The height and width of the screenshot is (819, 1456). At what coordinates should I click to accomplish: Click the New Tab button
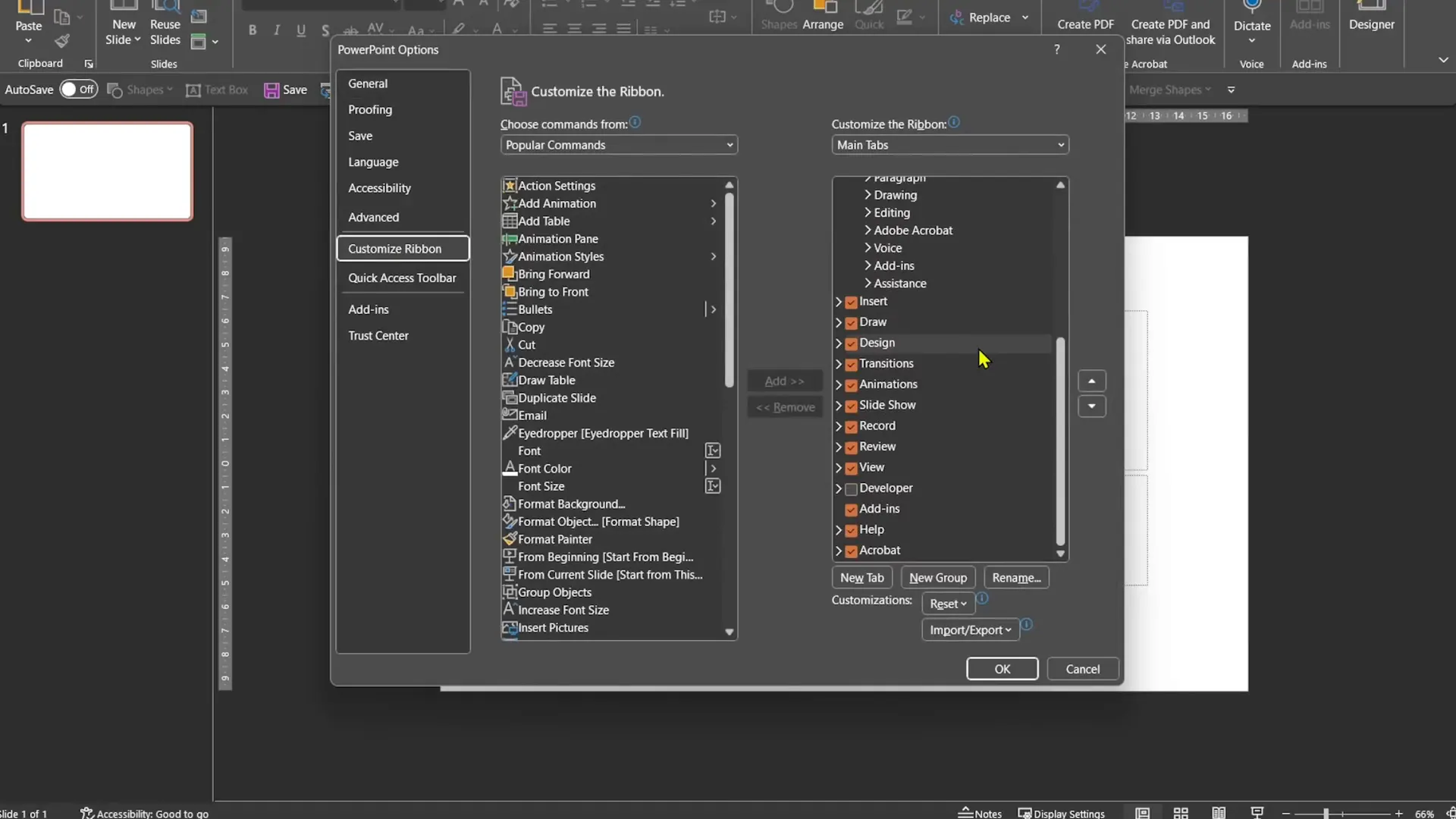(861, 578)
